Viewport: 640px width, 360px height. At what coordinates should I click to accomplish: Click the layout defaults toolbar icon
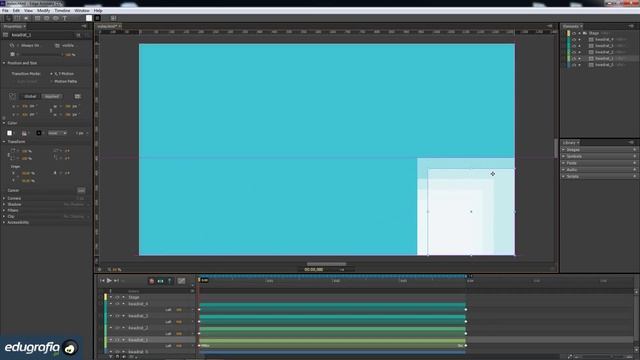tap(113, 18)
